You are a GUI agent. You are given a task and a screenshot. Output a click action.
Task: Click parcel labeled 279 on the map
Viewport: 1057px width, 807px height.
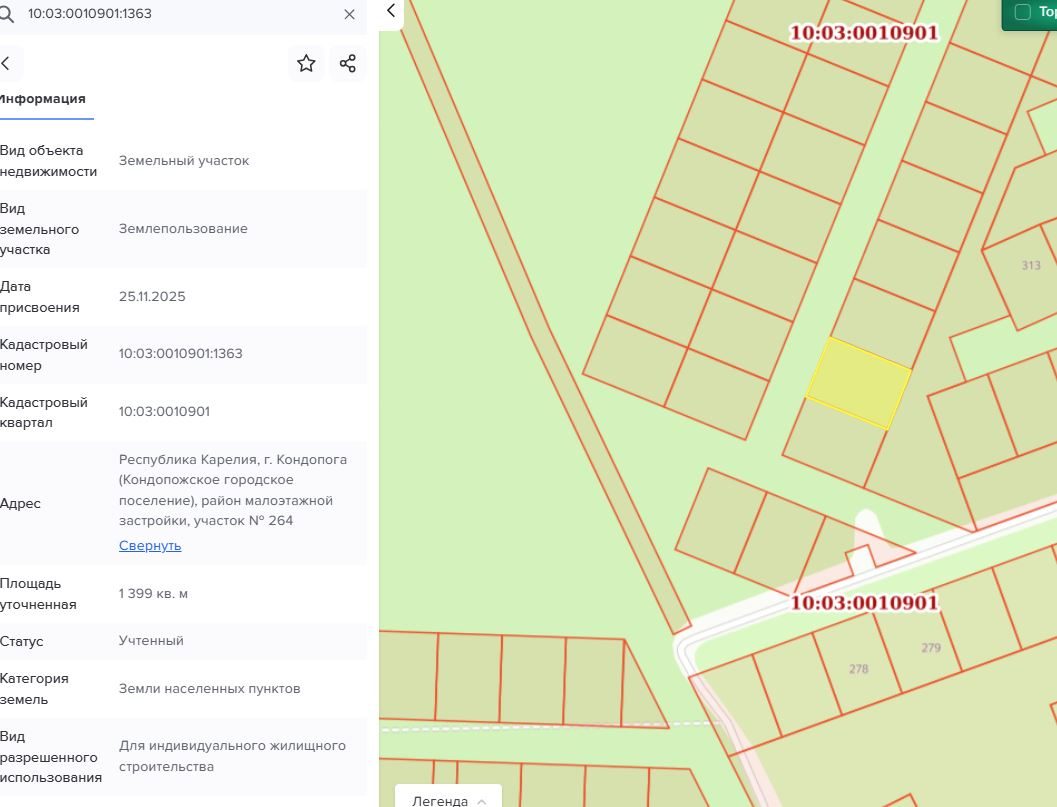931,648
